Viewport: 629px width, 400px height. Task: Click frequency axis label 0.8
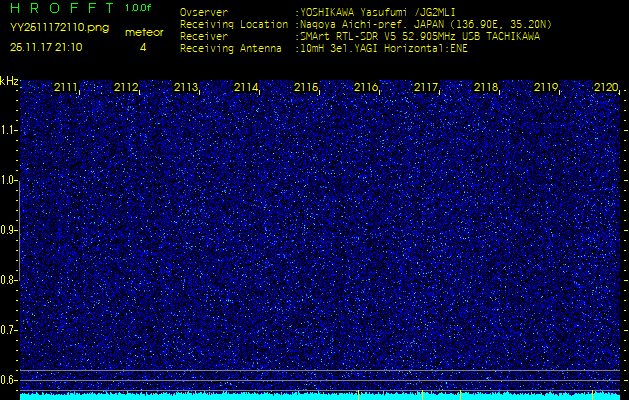[9, 280]
